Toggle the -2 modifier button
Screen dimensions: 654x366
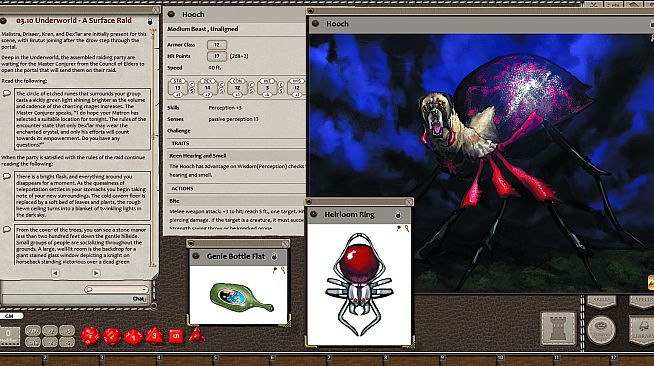point(50,342)
